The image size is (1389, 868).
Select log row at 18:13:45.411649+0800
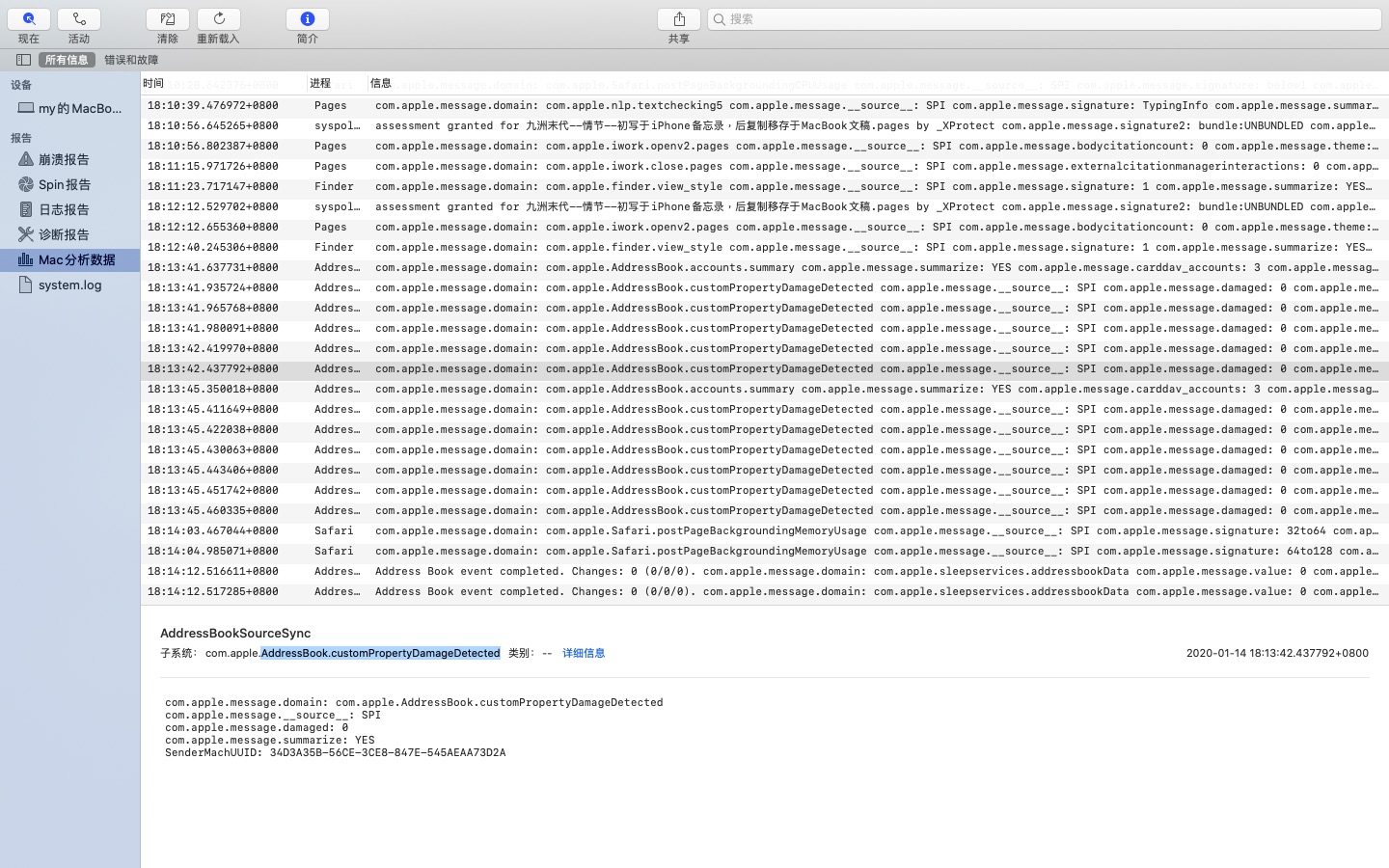click(x=765, y=409)
